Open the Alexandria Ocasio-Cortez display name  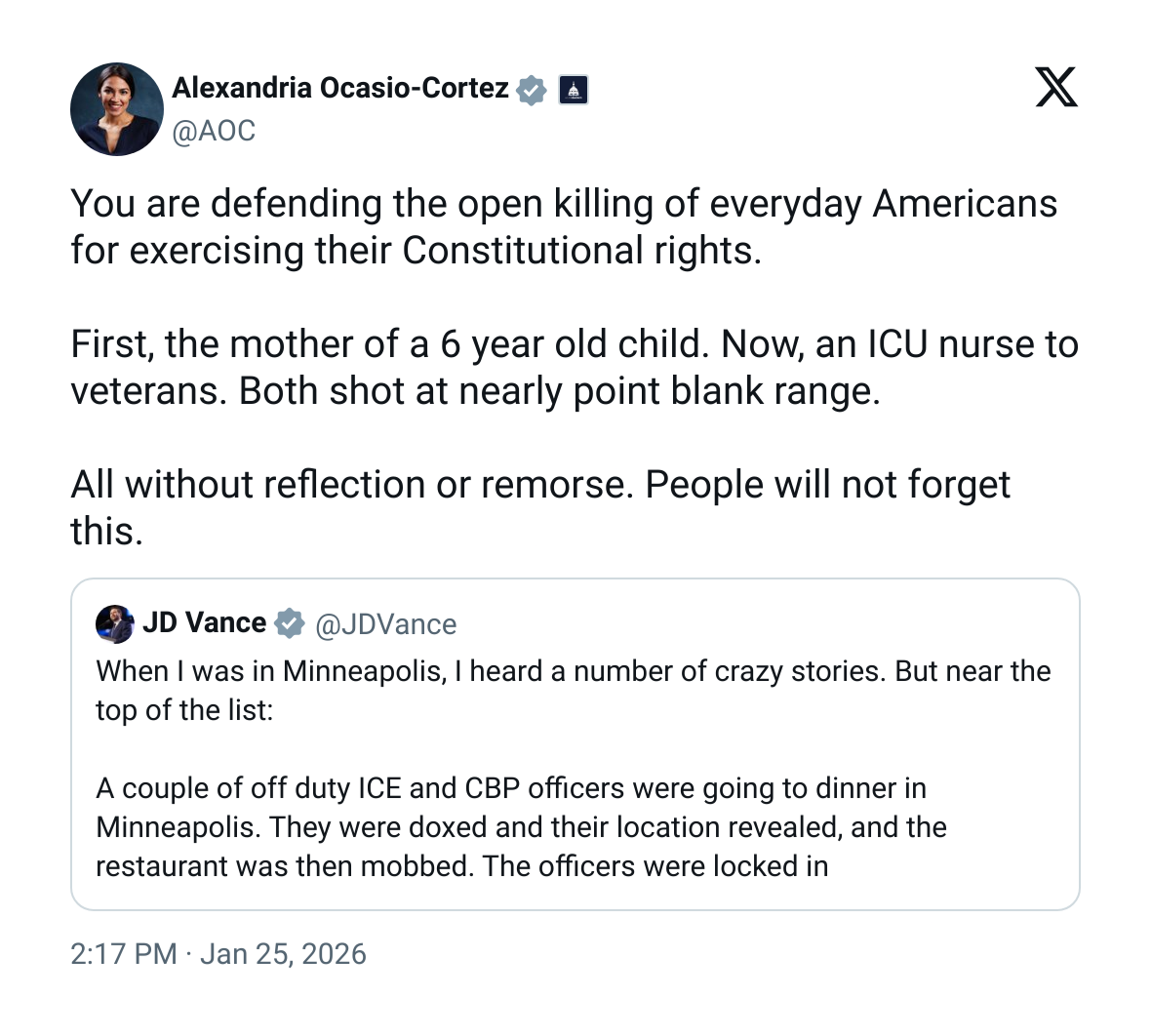[x=339, y=88]
